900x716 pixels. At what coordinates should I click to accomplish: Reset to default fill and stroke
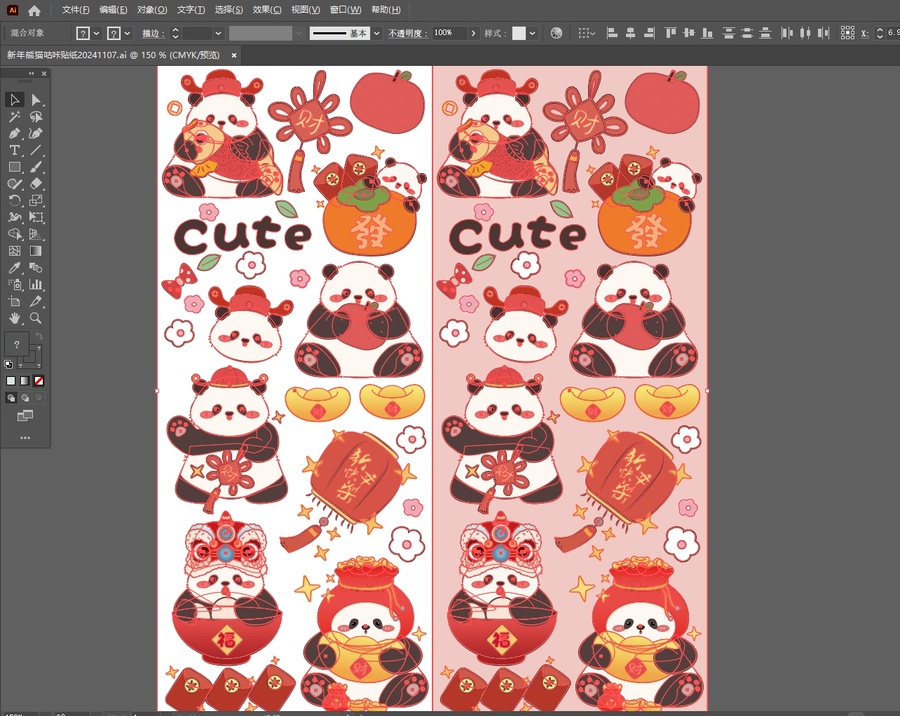tap(9, 365)
